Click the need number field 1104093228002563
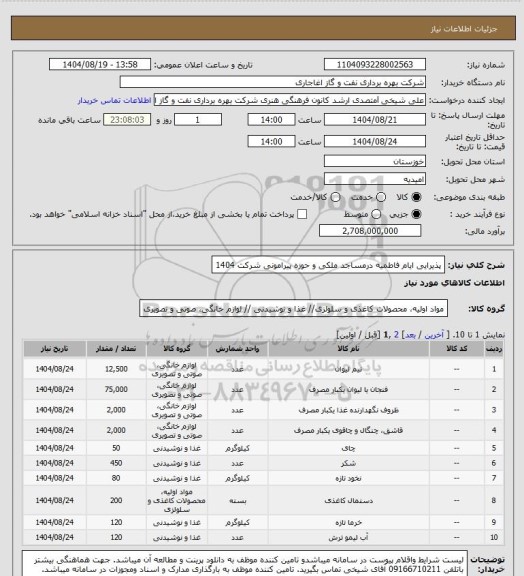This screenshot has height=576, width=524. click(x=375, y=64)
